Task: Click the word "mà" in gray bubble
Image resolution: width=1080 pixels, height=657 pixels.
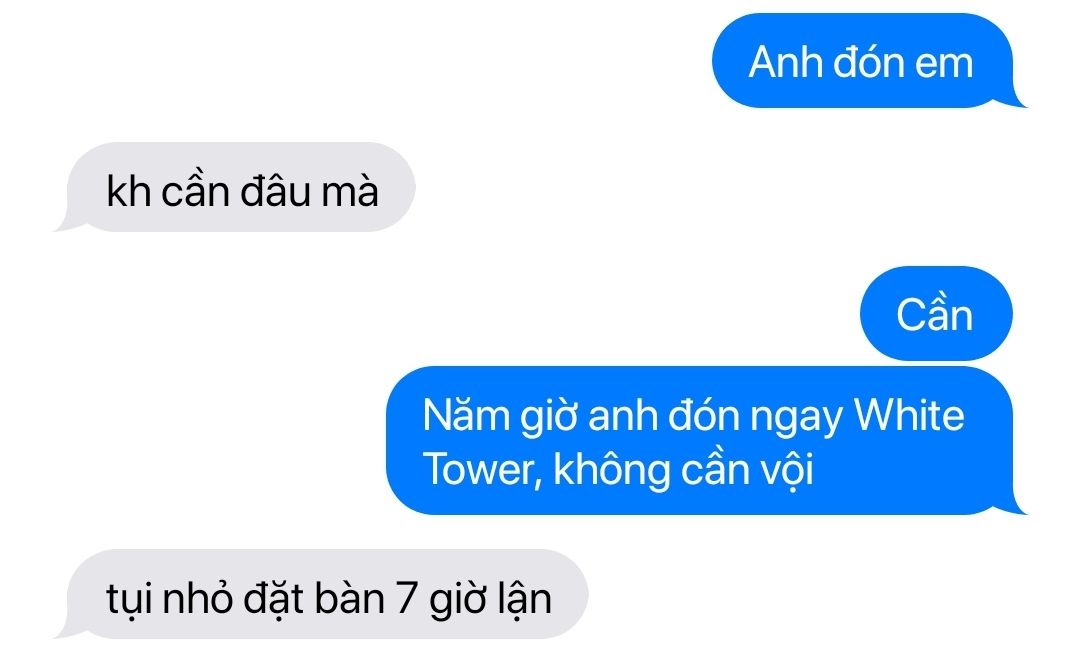Action: point(351,191)
